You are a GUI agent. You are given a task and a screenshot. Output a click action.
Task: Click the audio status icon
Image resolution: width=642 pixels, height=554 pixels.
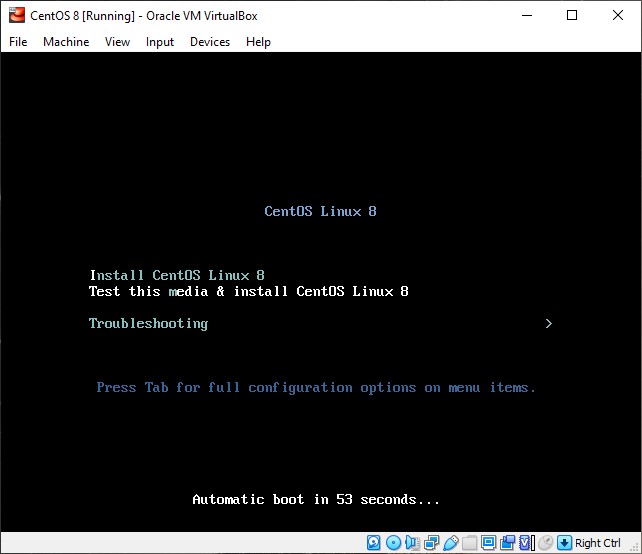point(412,543)
